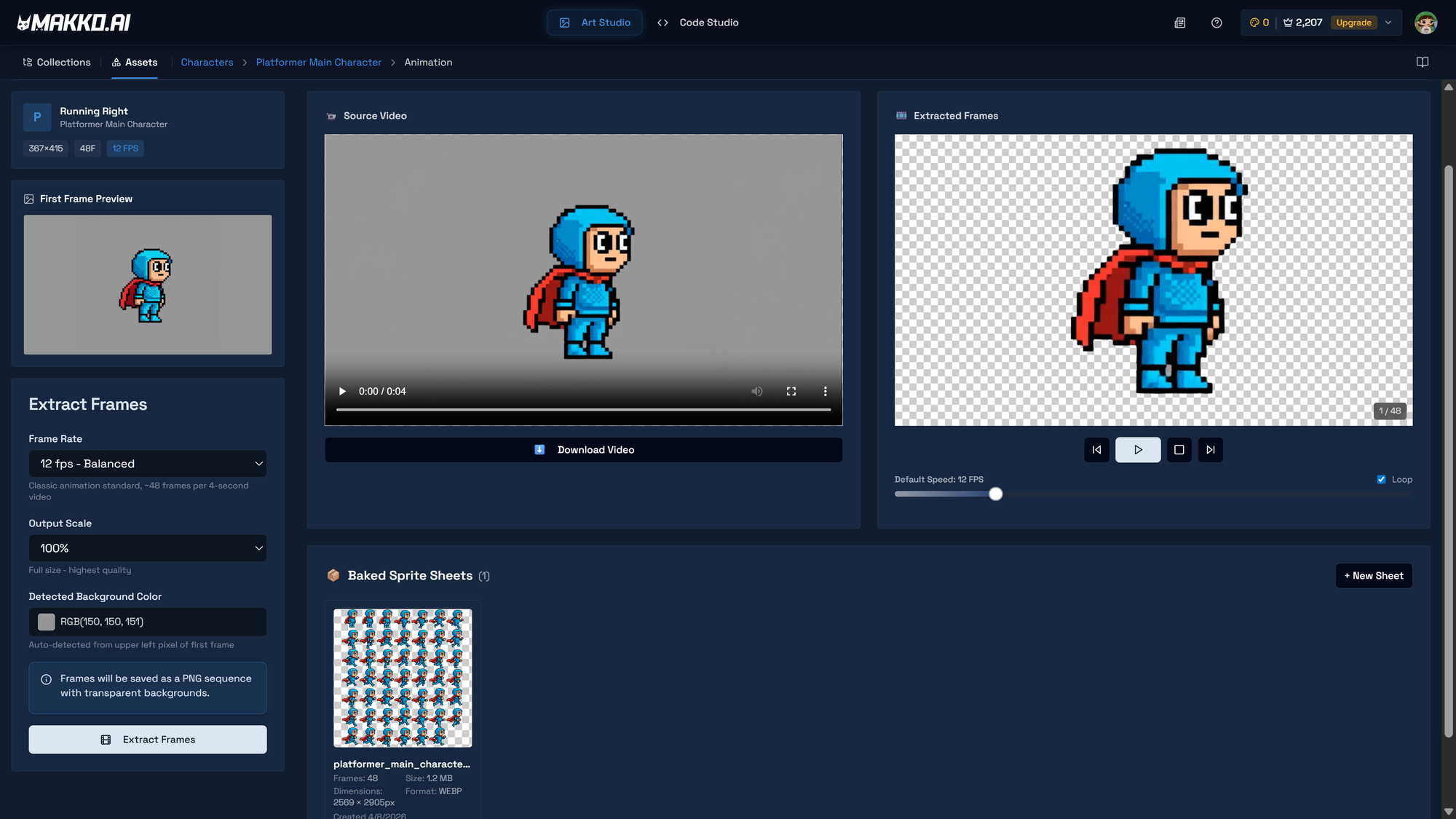Open source video more options menu
The height and width of the screenshot is (819, 1456).
(825, 392)
